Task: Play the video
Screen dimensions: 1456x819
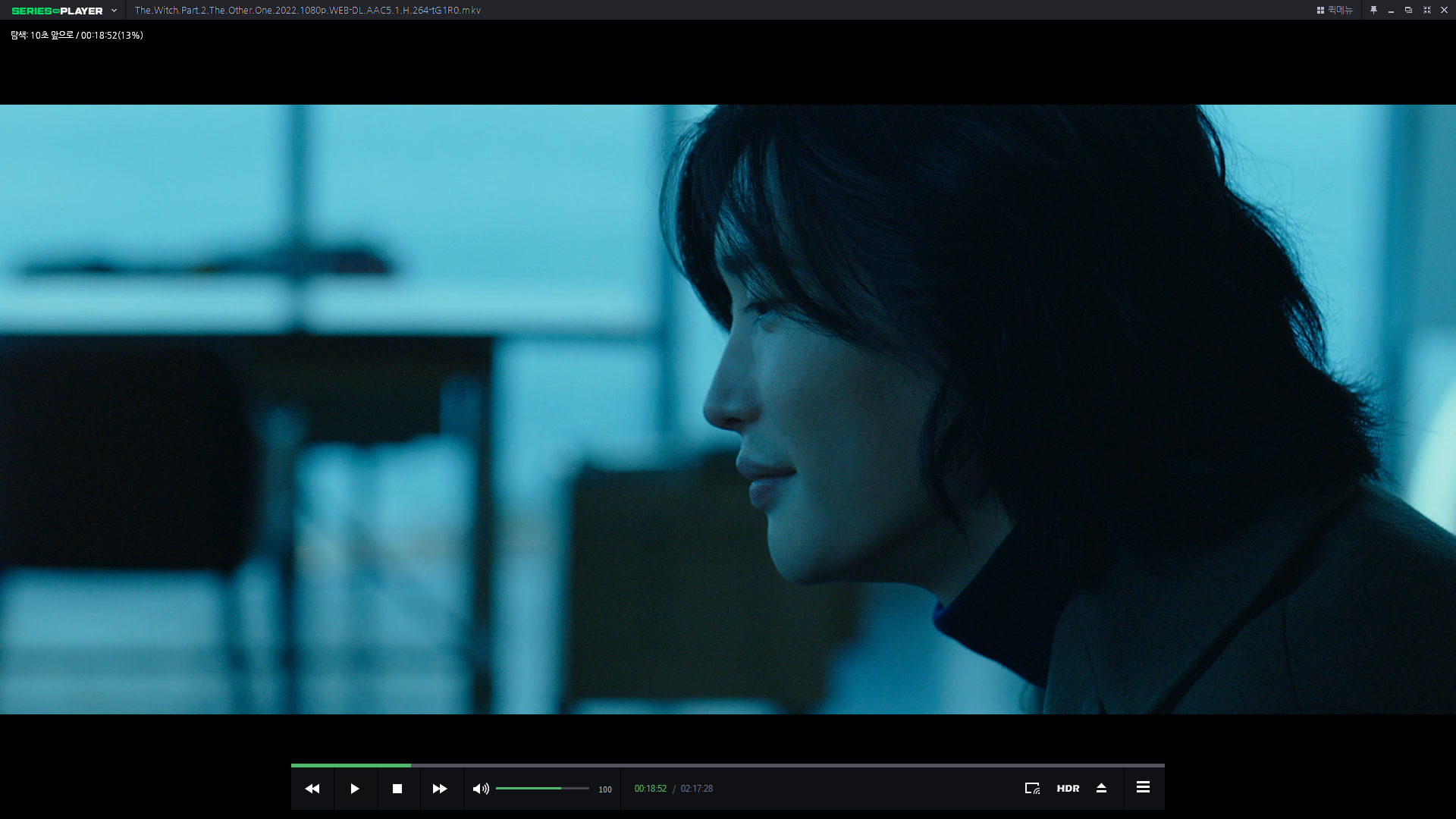Action: tap(355, 789)
